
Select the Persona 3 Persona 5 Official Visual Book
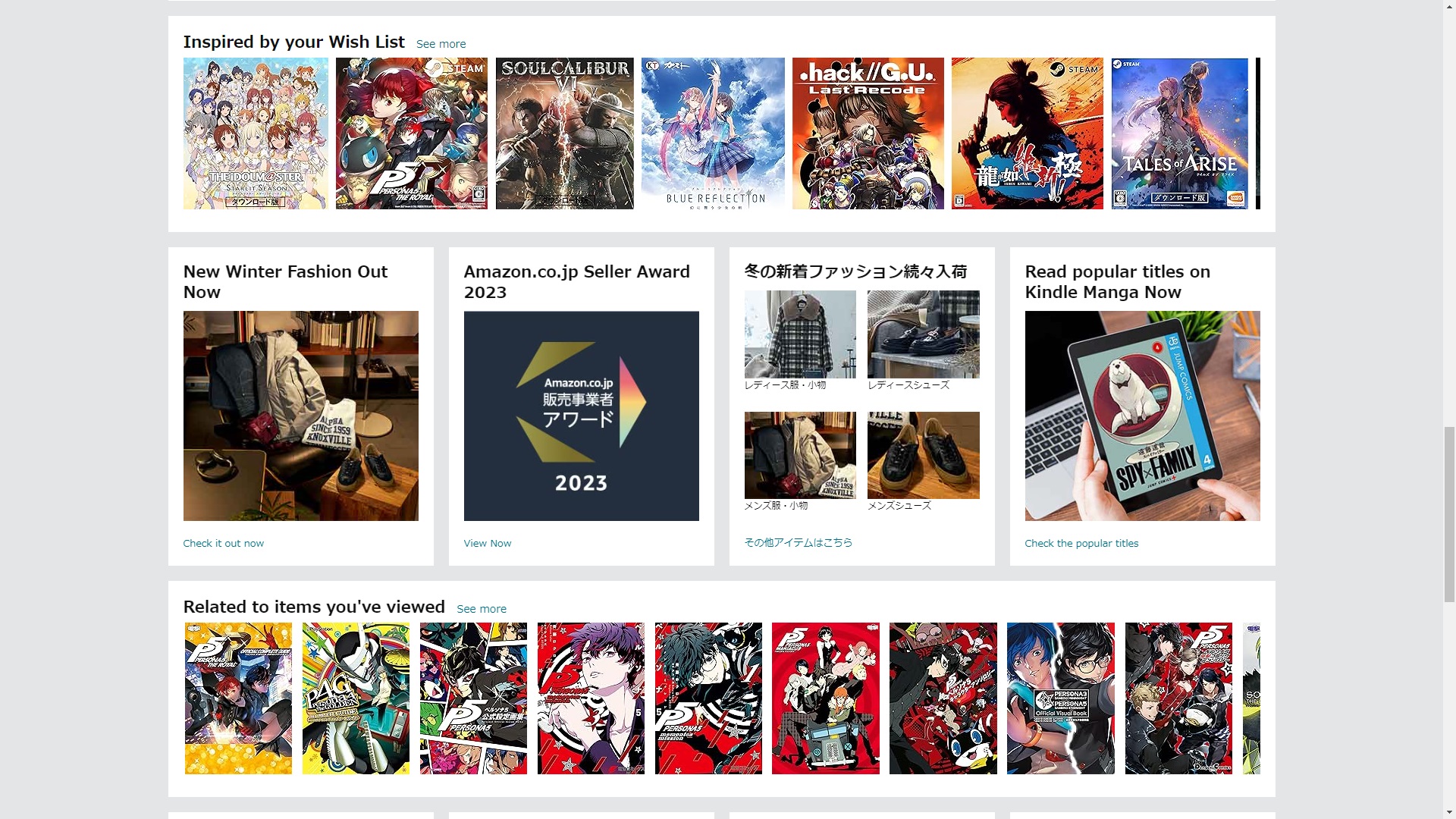tap(1061, 698)
